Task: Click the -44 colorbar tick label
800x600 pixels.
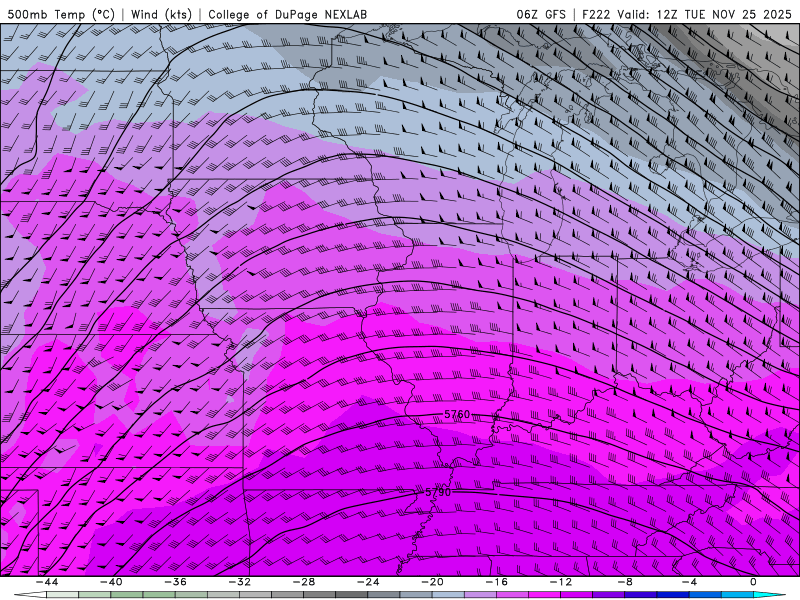Action: click(x=47, y=582)
